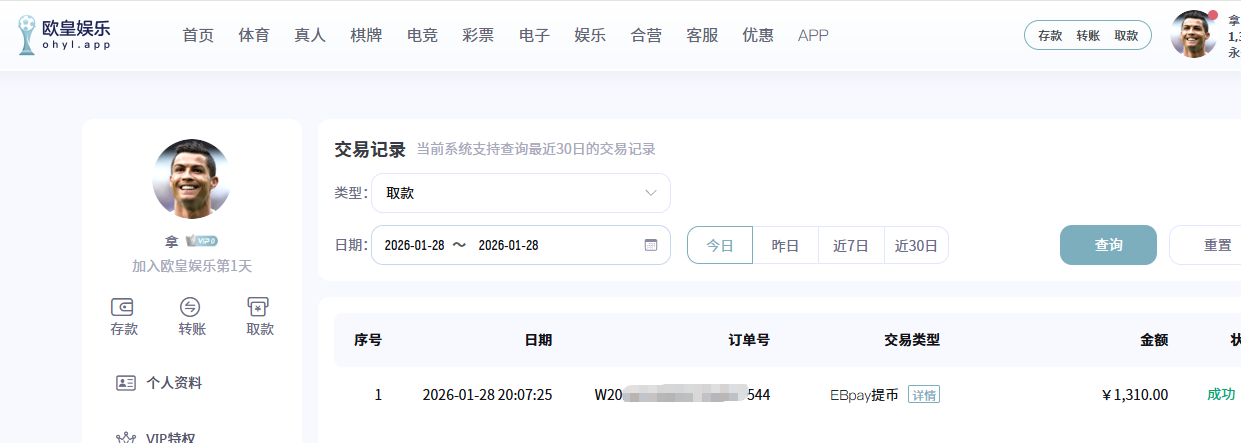Select the 昨日 date range option

(785, 245)
